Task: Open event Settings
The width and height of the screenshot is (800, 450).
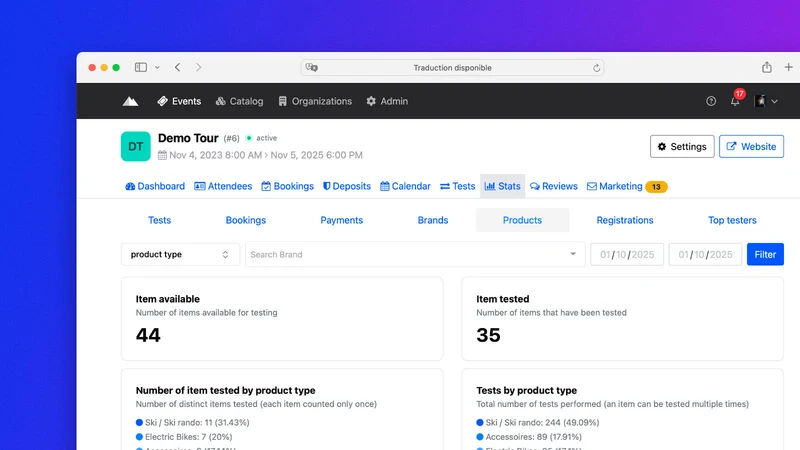Action: [x=682, y=146]
